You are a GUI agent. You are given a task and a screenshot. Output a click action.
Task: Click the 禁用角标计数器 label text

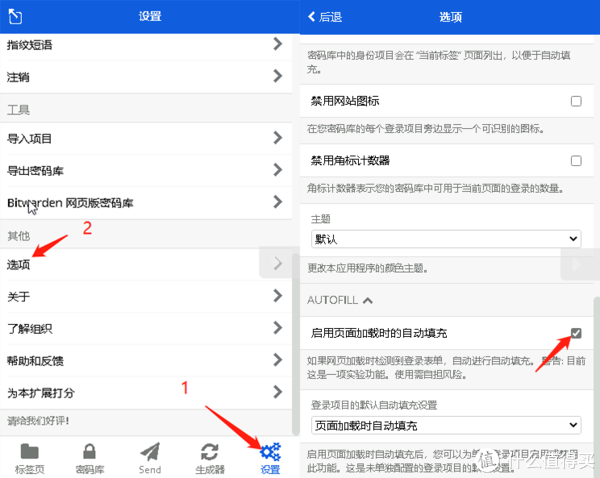[350, 161]
